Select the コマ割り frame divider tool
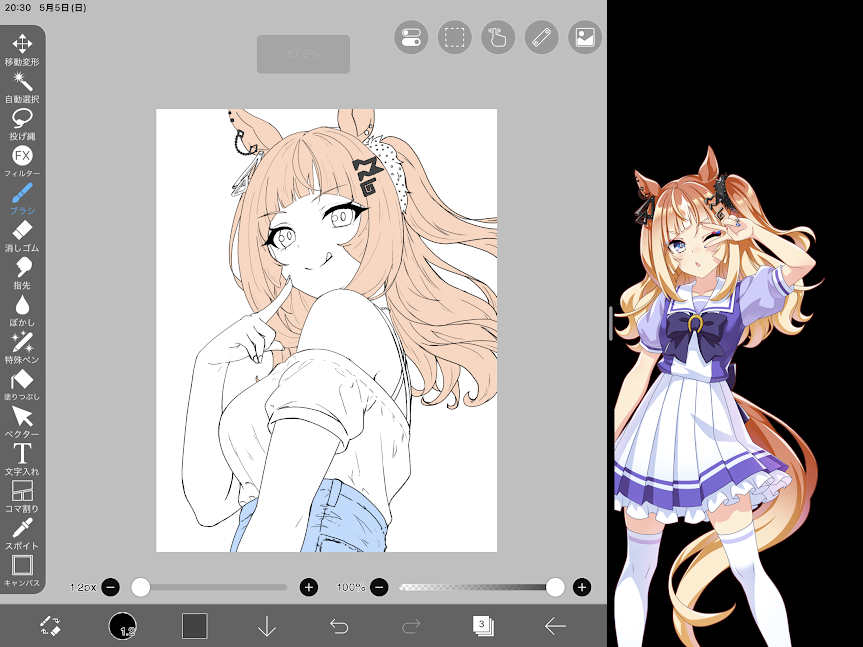This screenshot has width=863, height=647. pos(22,496)
